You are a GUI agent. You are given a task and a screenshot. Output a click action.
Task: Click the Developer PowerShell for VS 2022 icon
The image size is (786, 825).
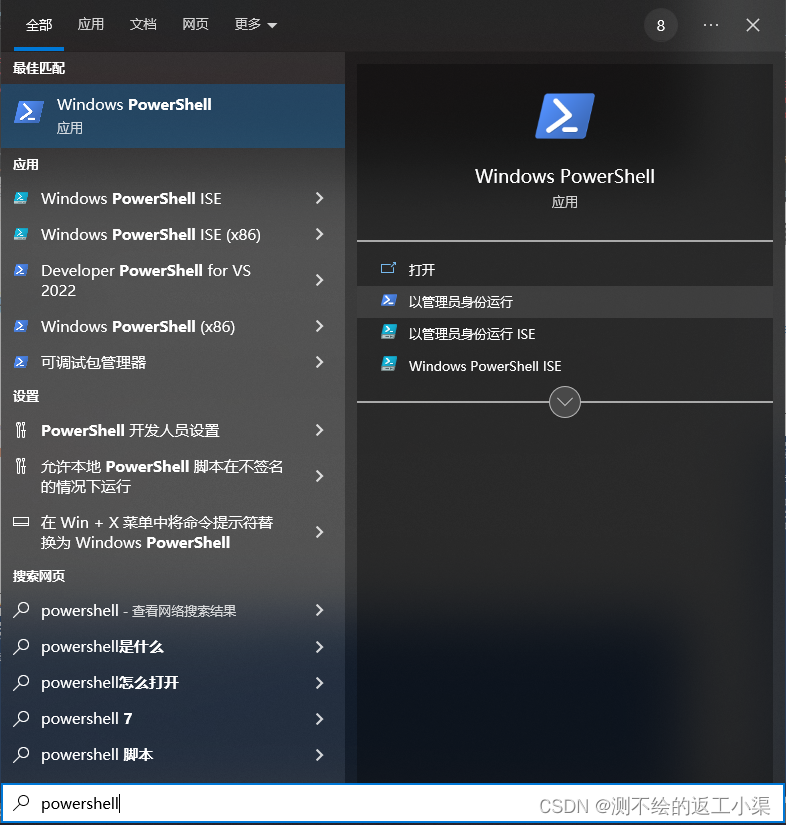click(x=21, y=270)
